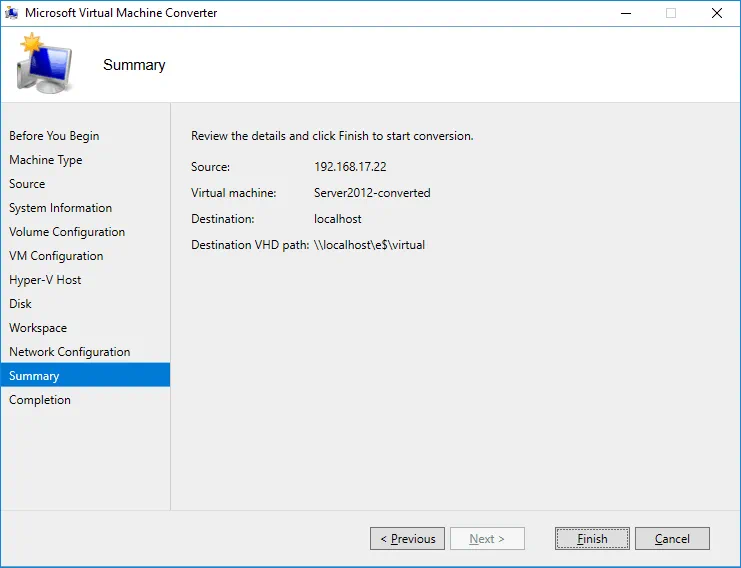Screen dimensions: 741x568
Task: Select Machine Type in the sidebar
Action: click(x=46, y=160)
